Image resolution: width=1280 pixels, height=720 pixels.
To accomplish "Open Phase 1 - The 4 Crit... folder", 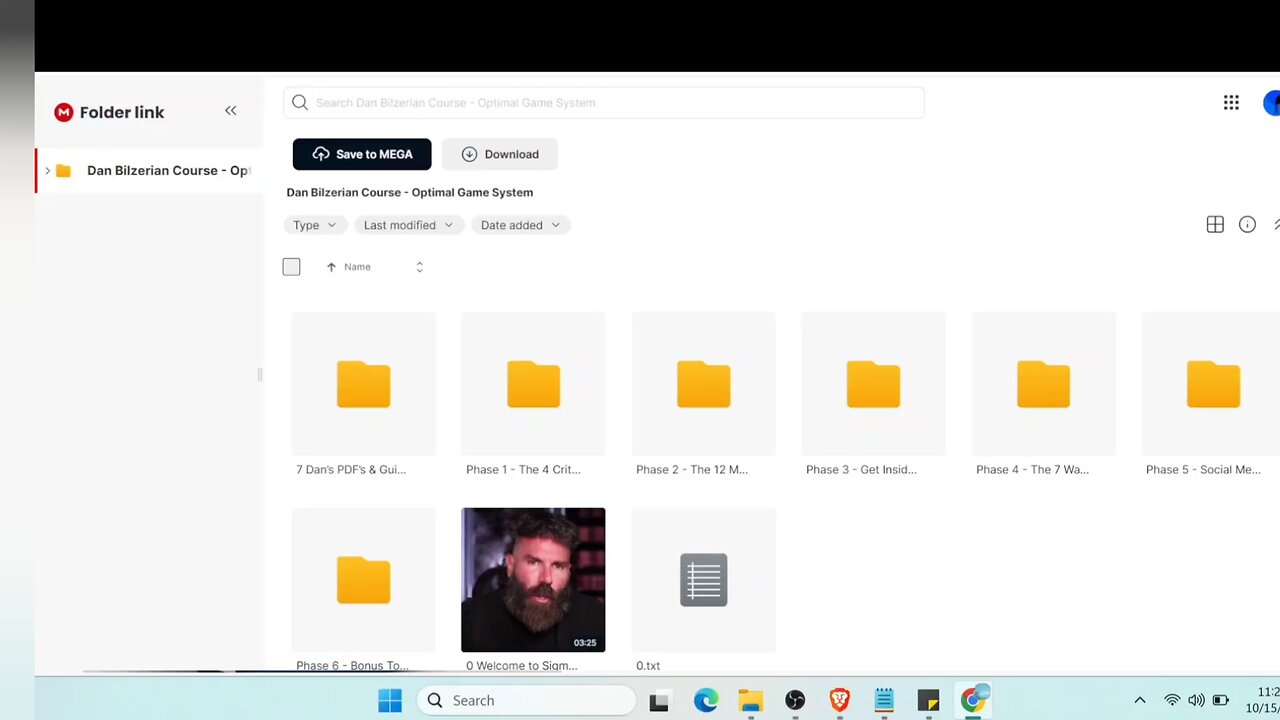I will coord(533,384).
